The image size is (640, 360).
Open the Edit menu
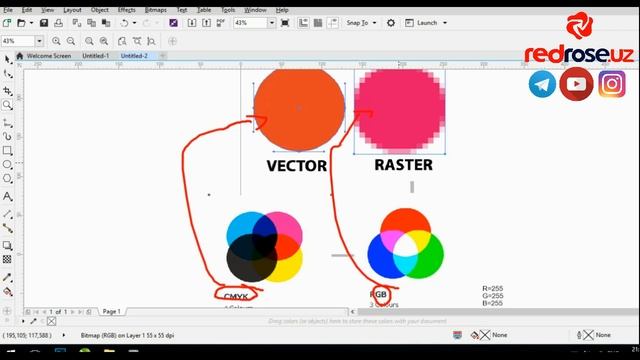coord(27,10)
